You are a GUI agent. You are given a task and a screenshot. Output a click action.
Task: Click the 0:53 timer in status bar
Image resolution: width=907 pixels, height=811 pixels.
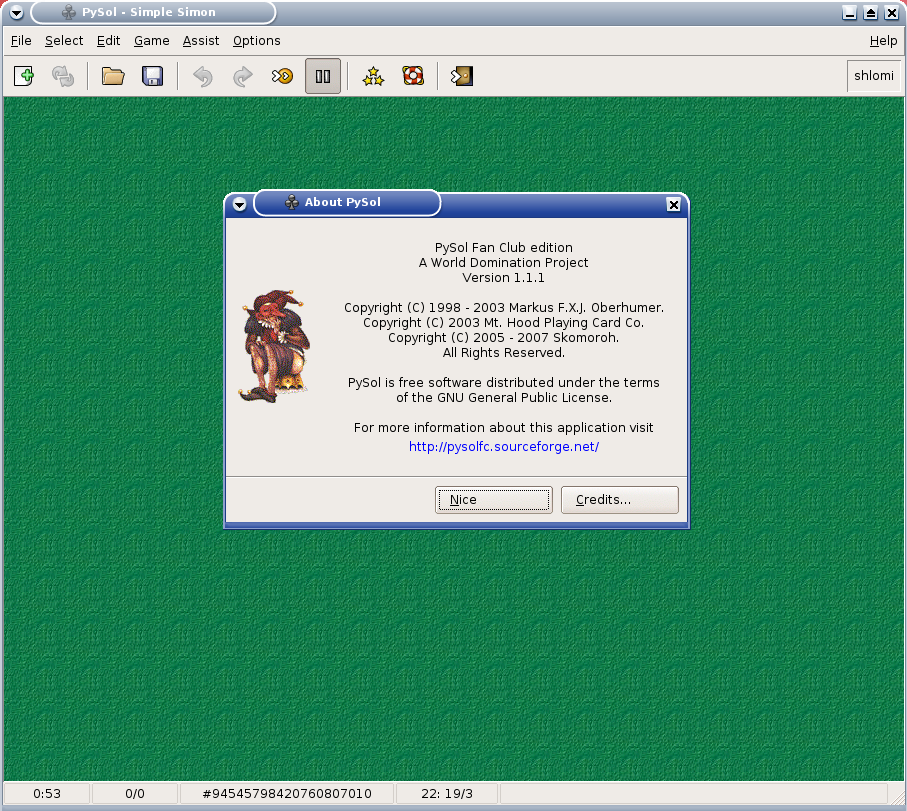[x=47, y=794]
